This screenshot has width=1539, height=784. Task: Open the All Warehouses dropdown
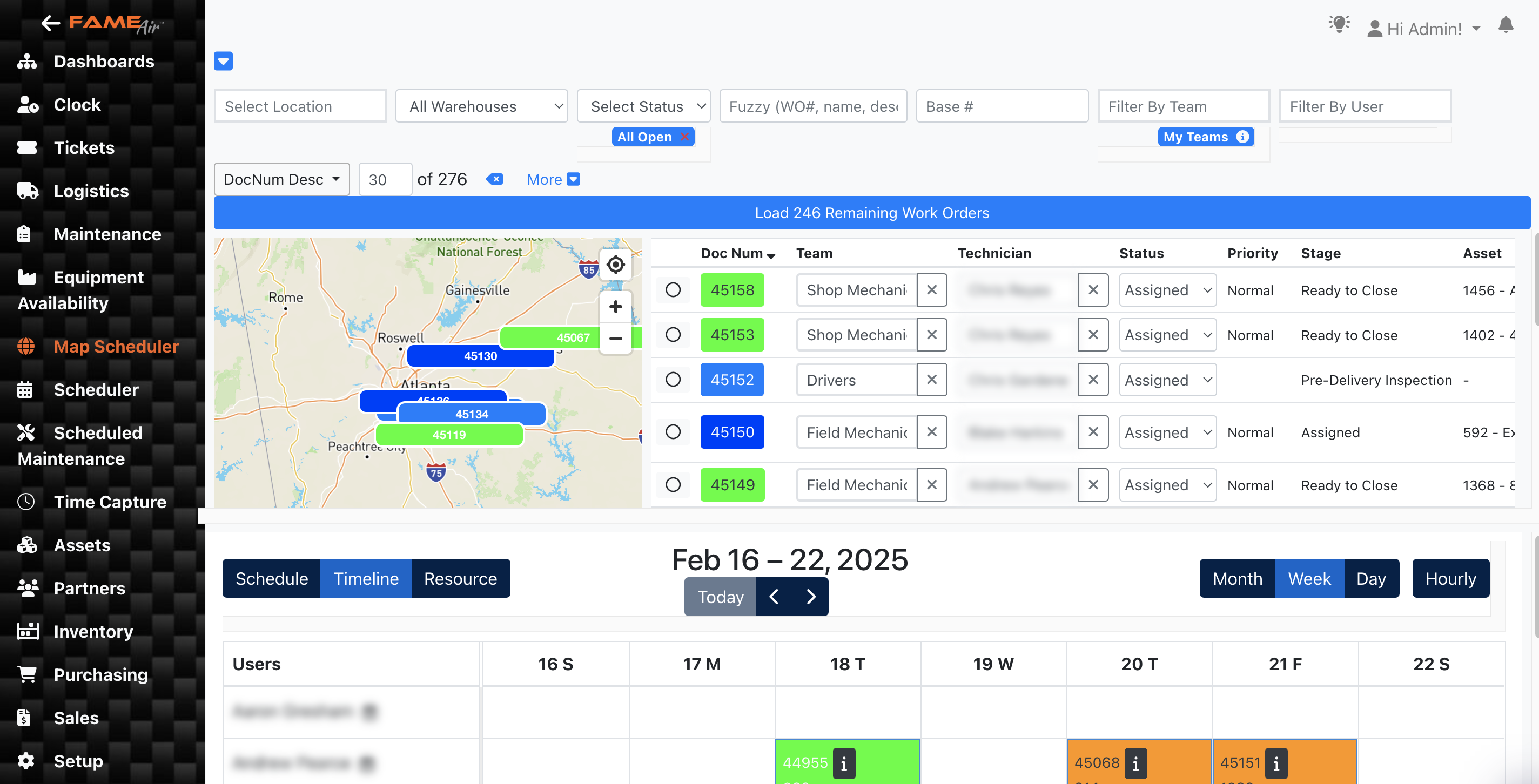pos(481,106)
